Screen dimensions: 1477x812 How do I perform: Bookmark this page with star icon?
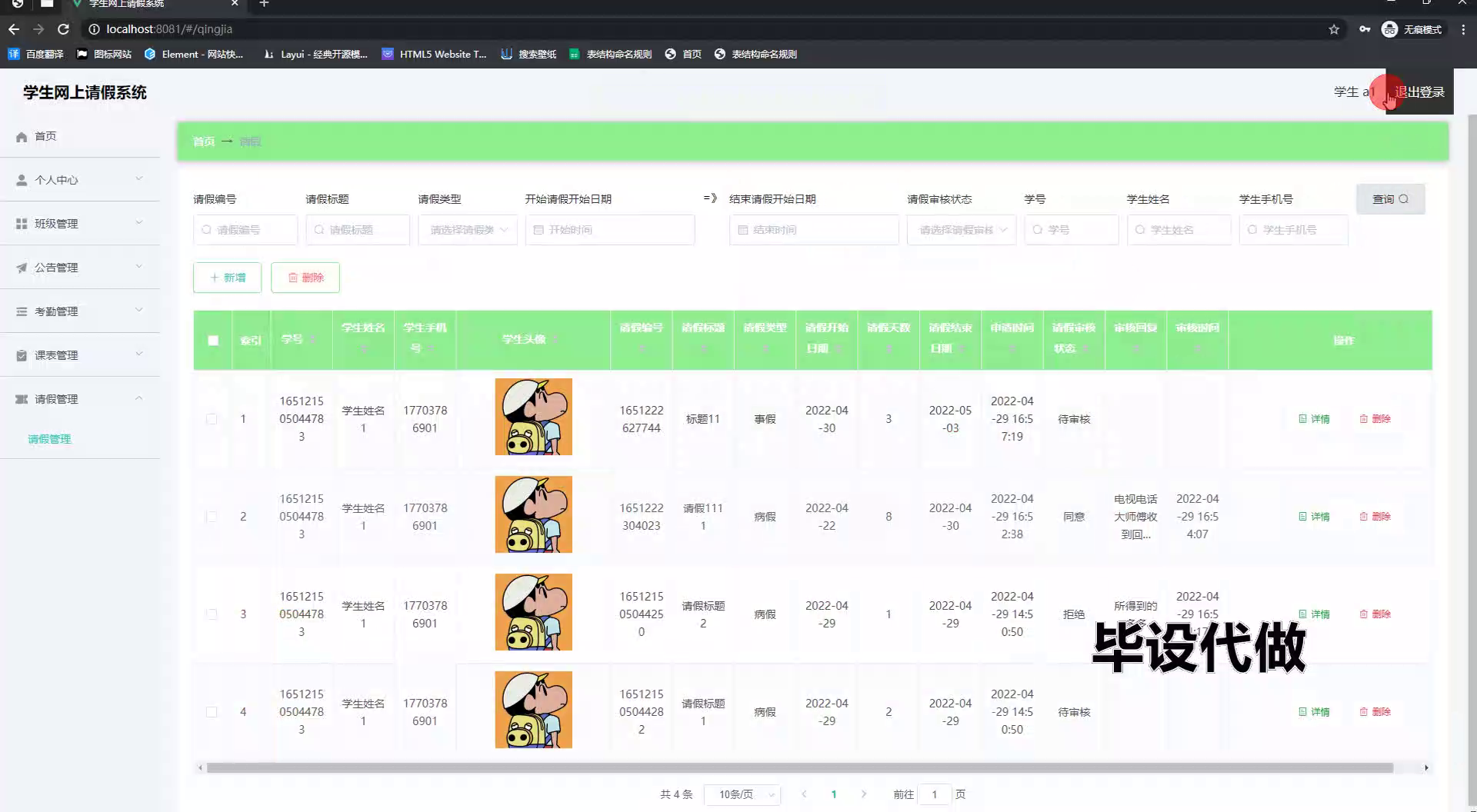pyautogui.click(x=1334, y=29)
